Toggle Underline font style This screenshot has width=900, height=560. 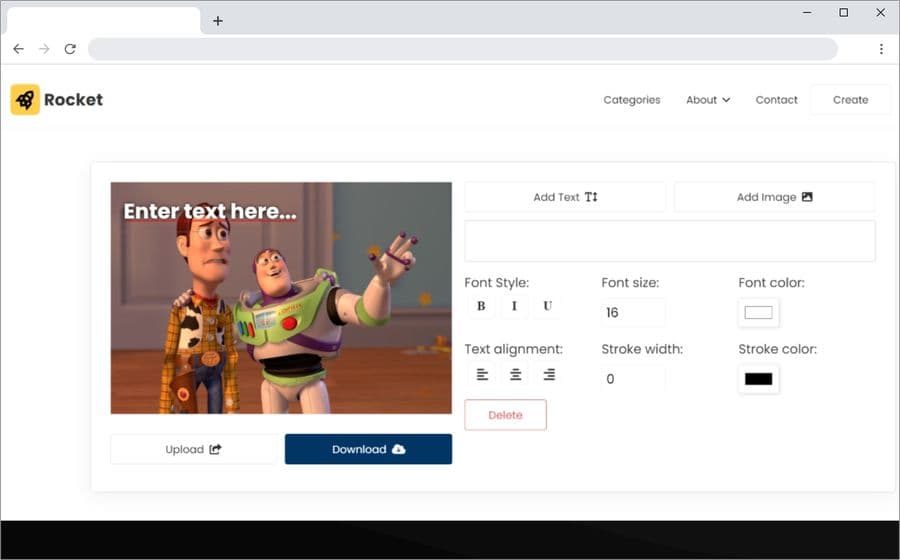(547, 306)
